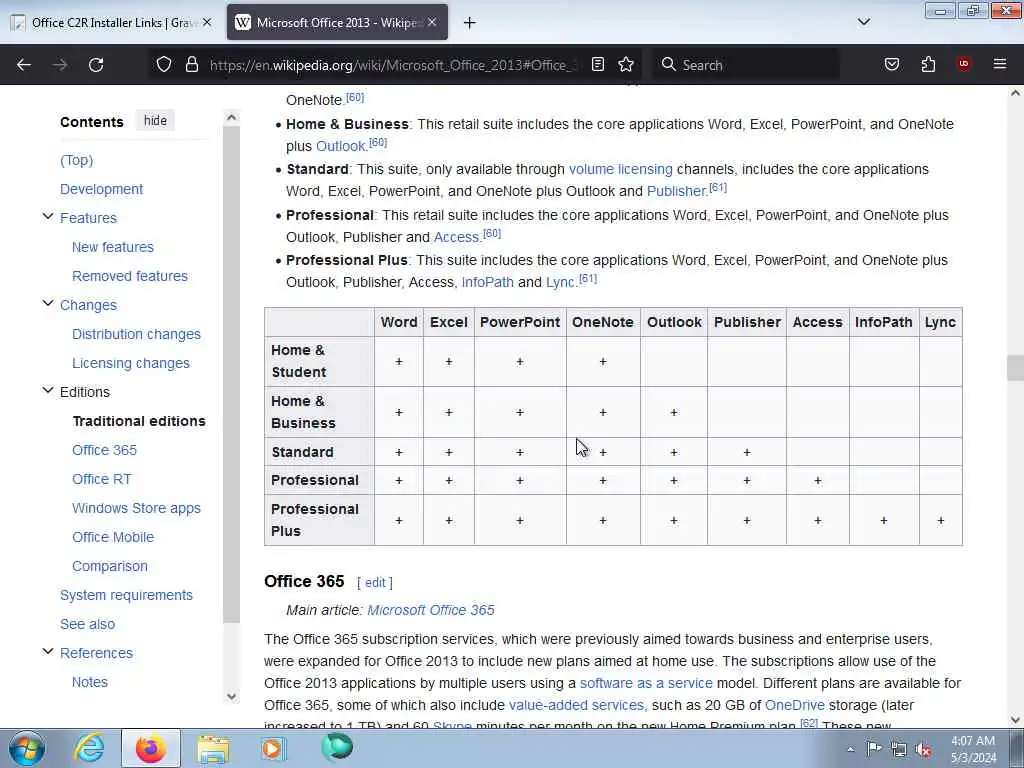Click the volume licensing link
The width and height of the screenshot is (1024, 768).
point(620,169)
